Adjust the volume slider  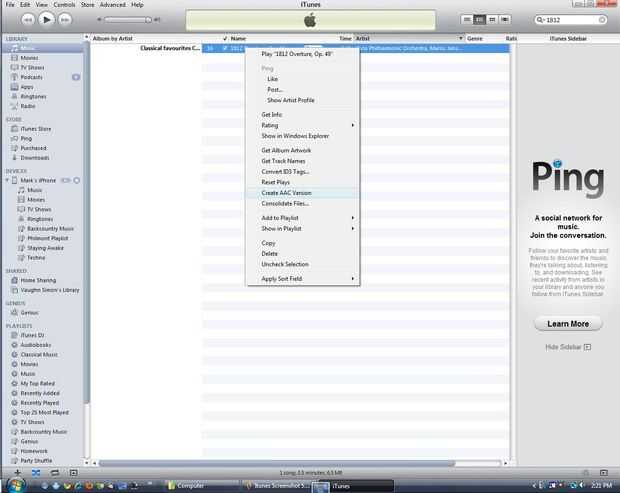pos(129,19)
